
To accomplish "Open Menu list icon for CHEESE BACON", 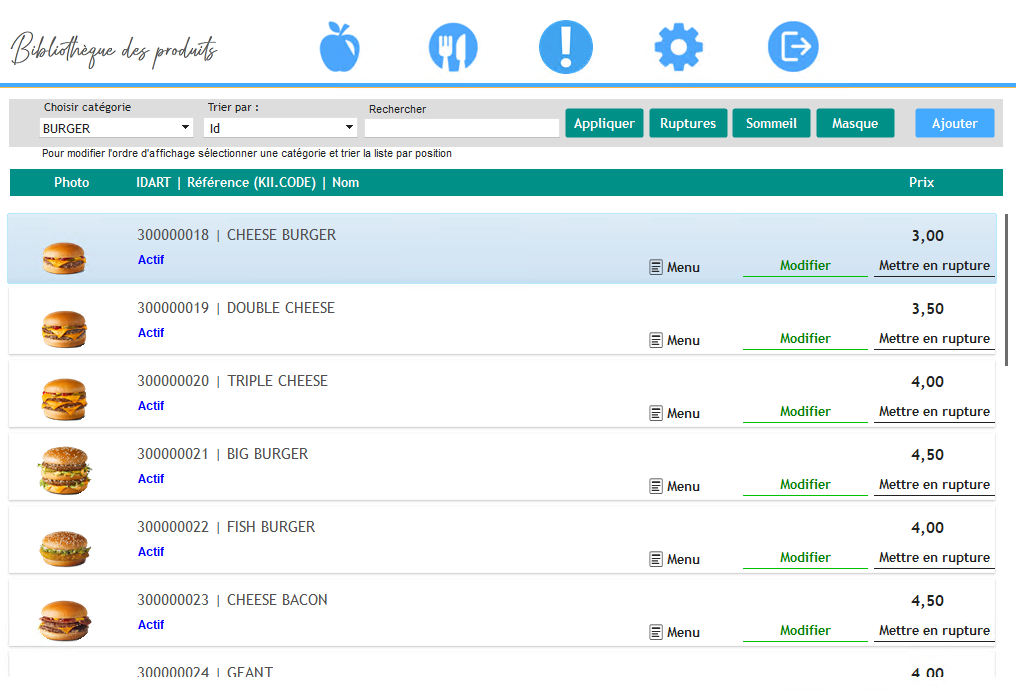I will pos(657,632).
